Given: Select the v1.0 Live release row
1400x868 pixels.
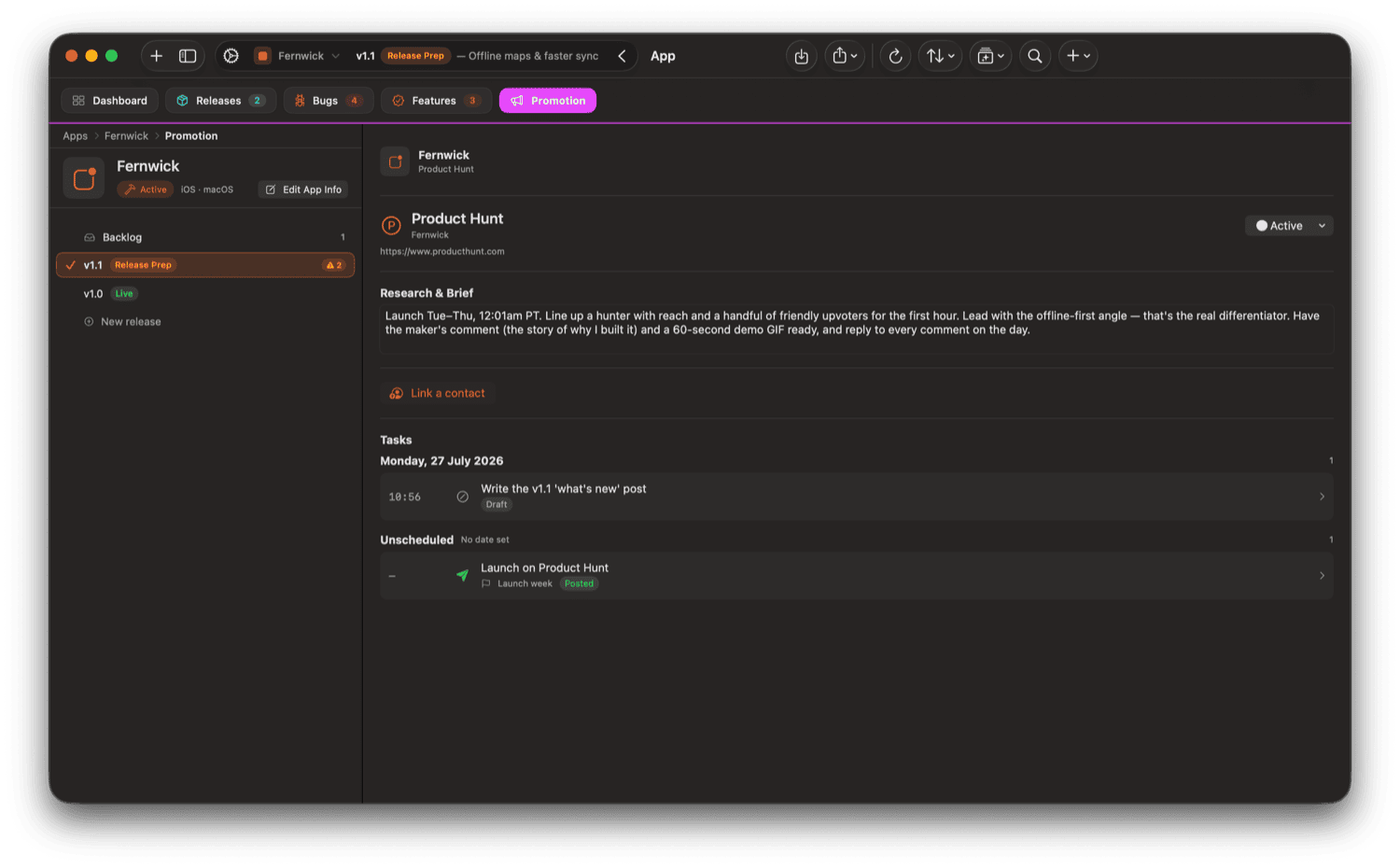Looking at the screenshot, I should [205, 293].
